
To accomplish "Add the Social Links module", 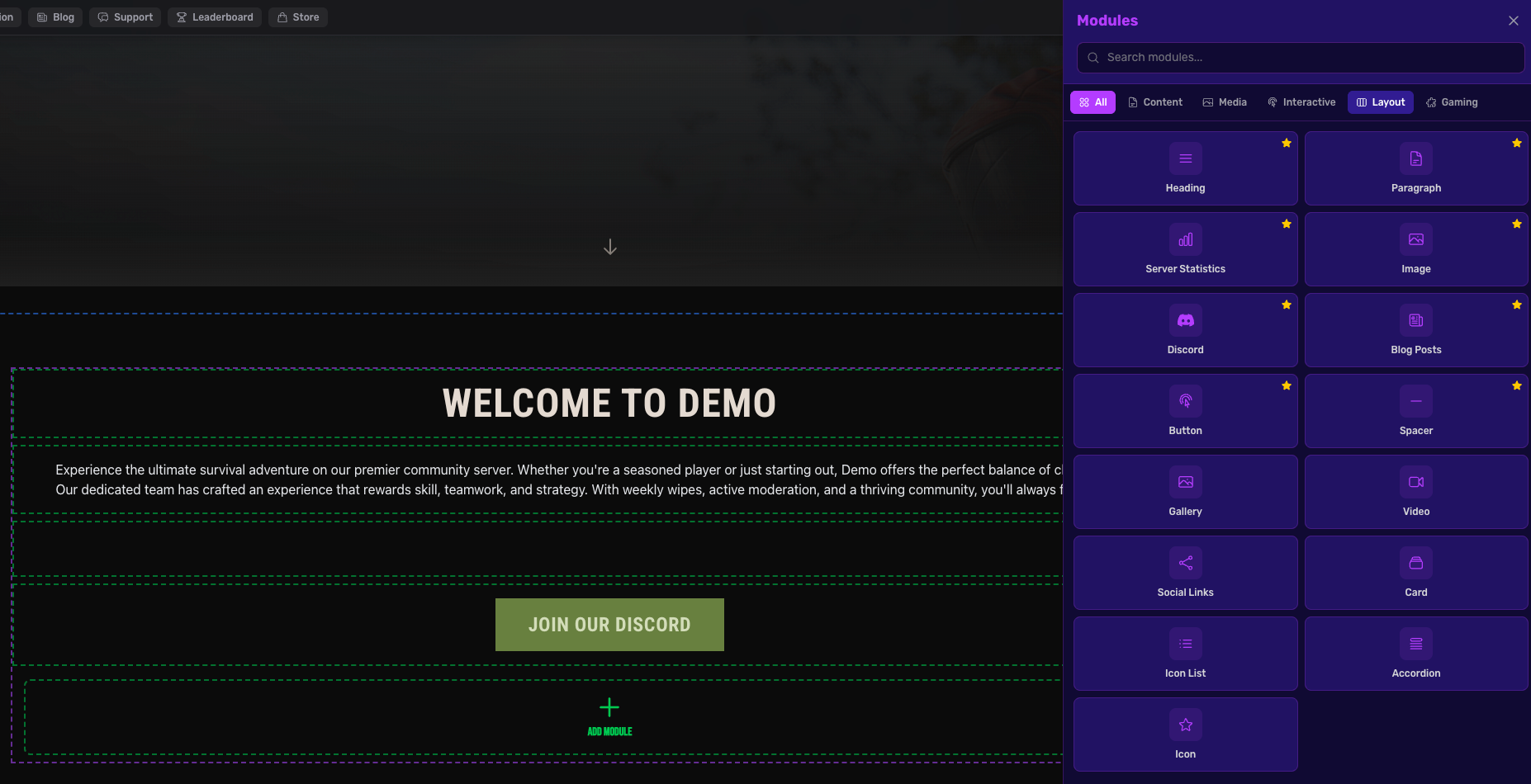I will coord(1185,573).
